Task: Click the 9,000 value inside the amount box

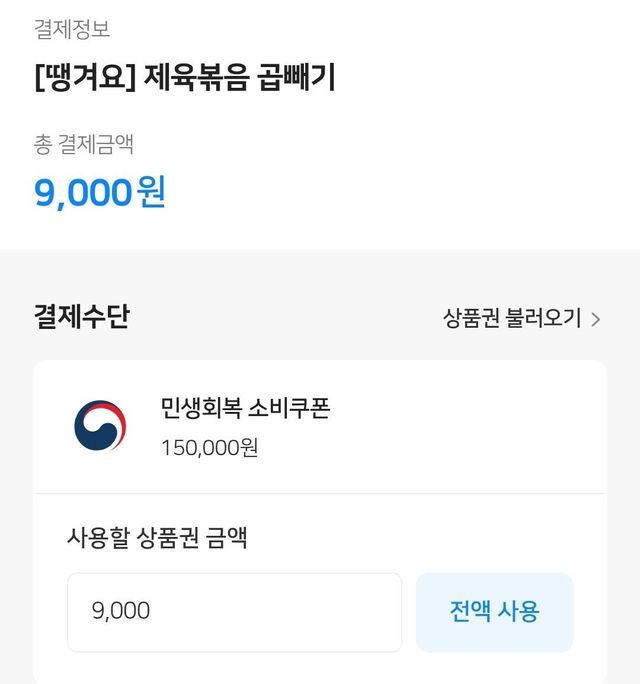Action: (x=121, y=611)
